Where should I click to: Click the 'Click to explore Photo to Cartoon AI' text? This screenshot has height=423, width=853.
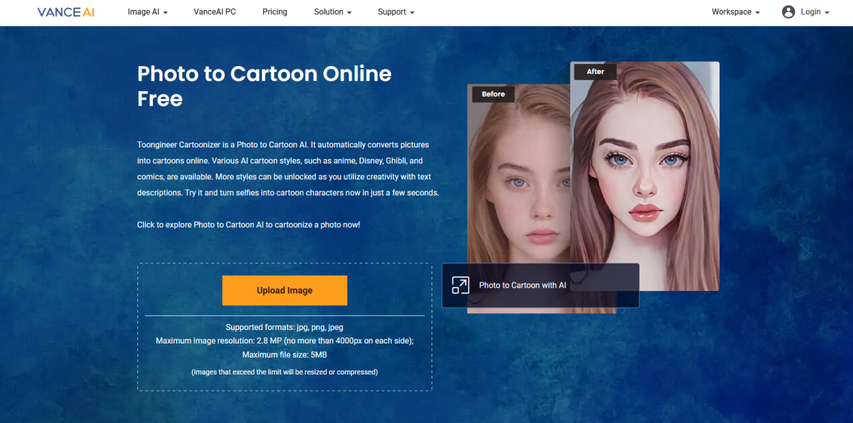pyautogui.click(x=248, y=225)
